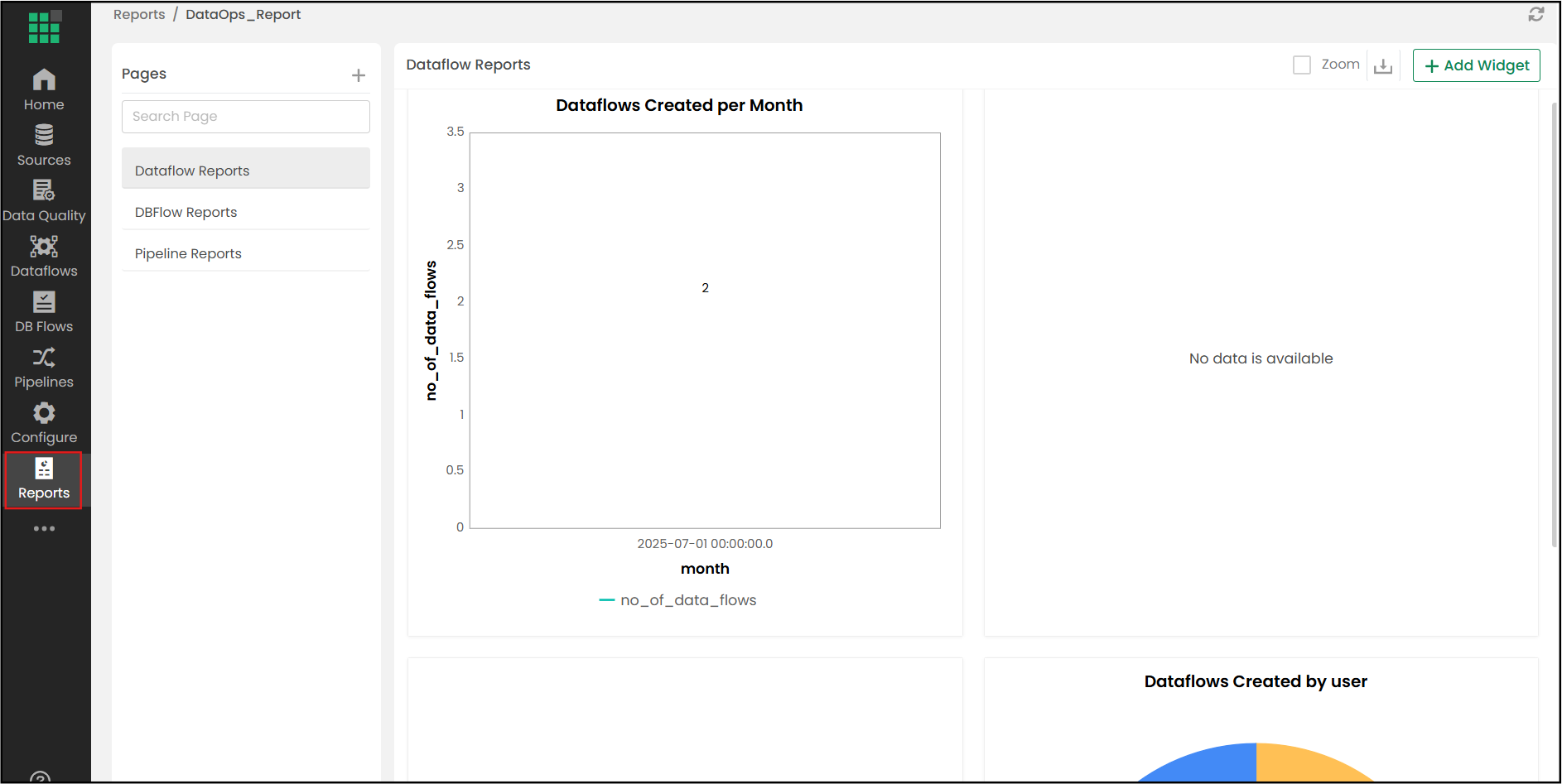This screenshot has height=784, width=1562.
Task: Click the 2025-07-01 00:00:00.0 axis label
Action: 705,544
